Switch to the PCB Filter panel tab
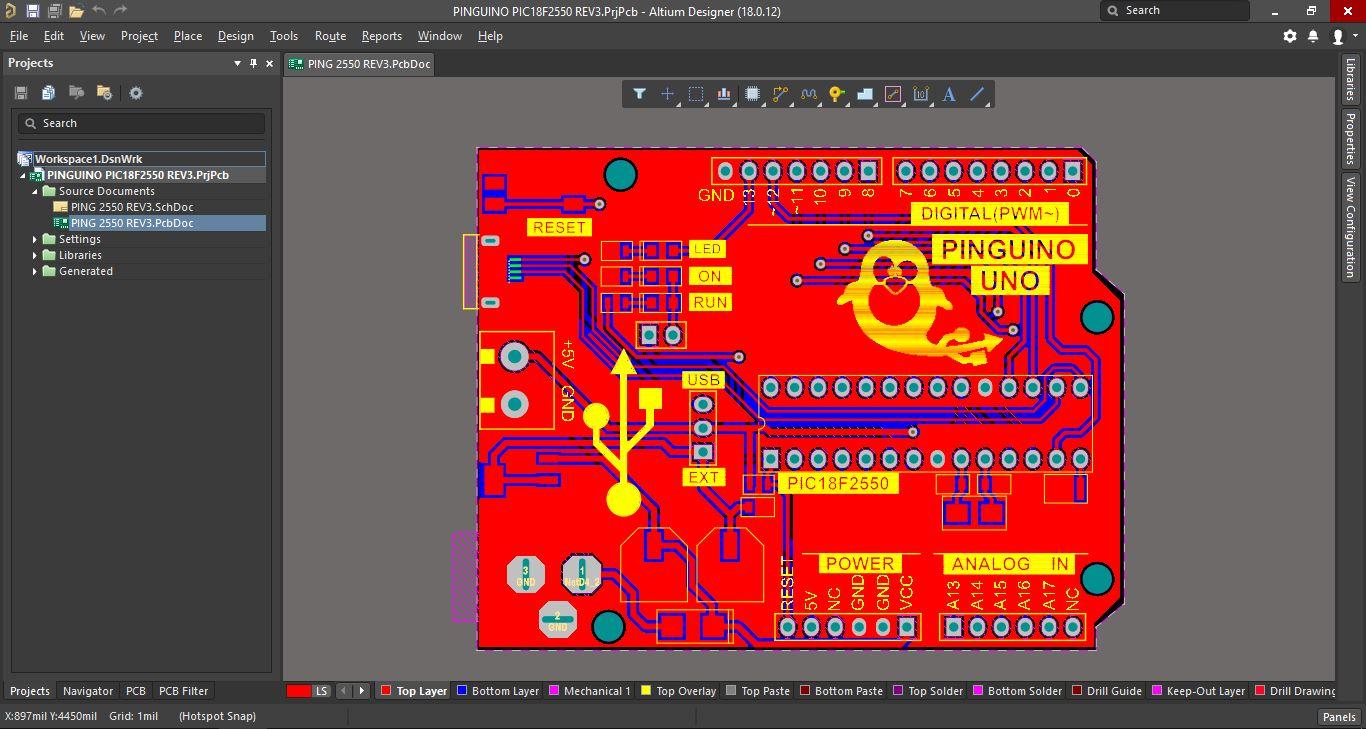 click(184, 691)
